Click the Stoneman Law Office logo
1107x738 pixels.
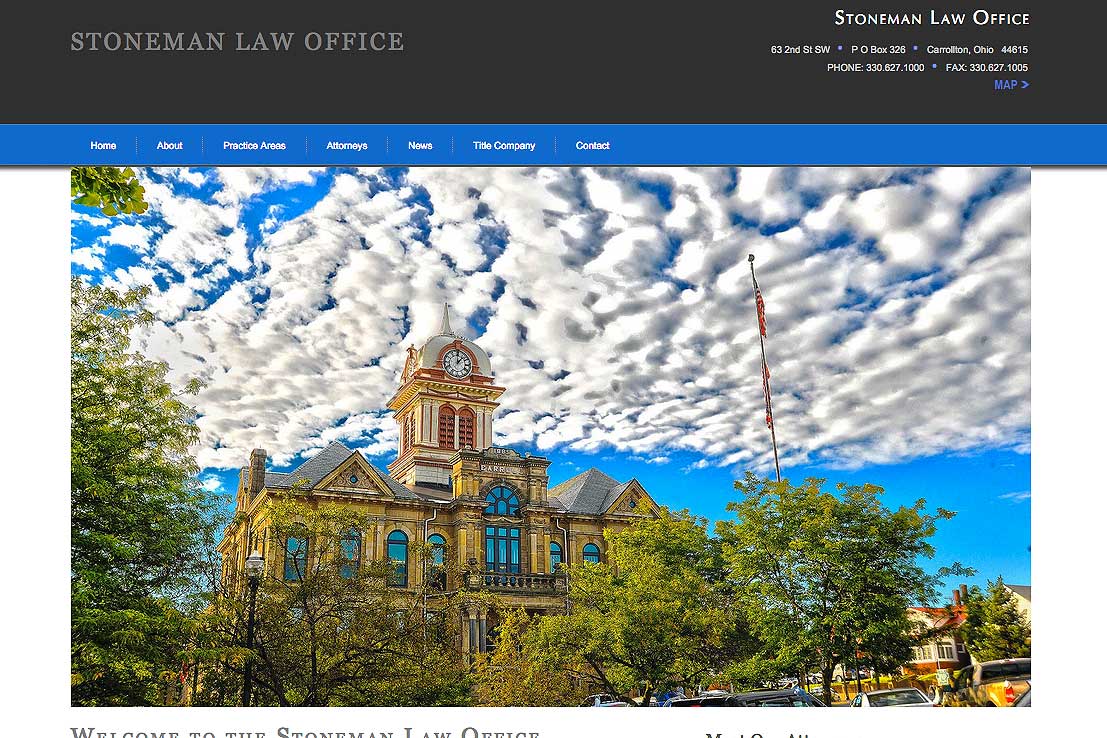point(930,17)
